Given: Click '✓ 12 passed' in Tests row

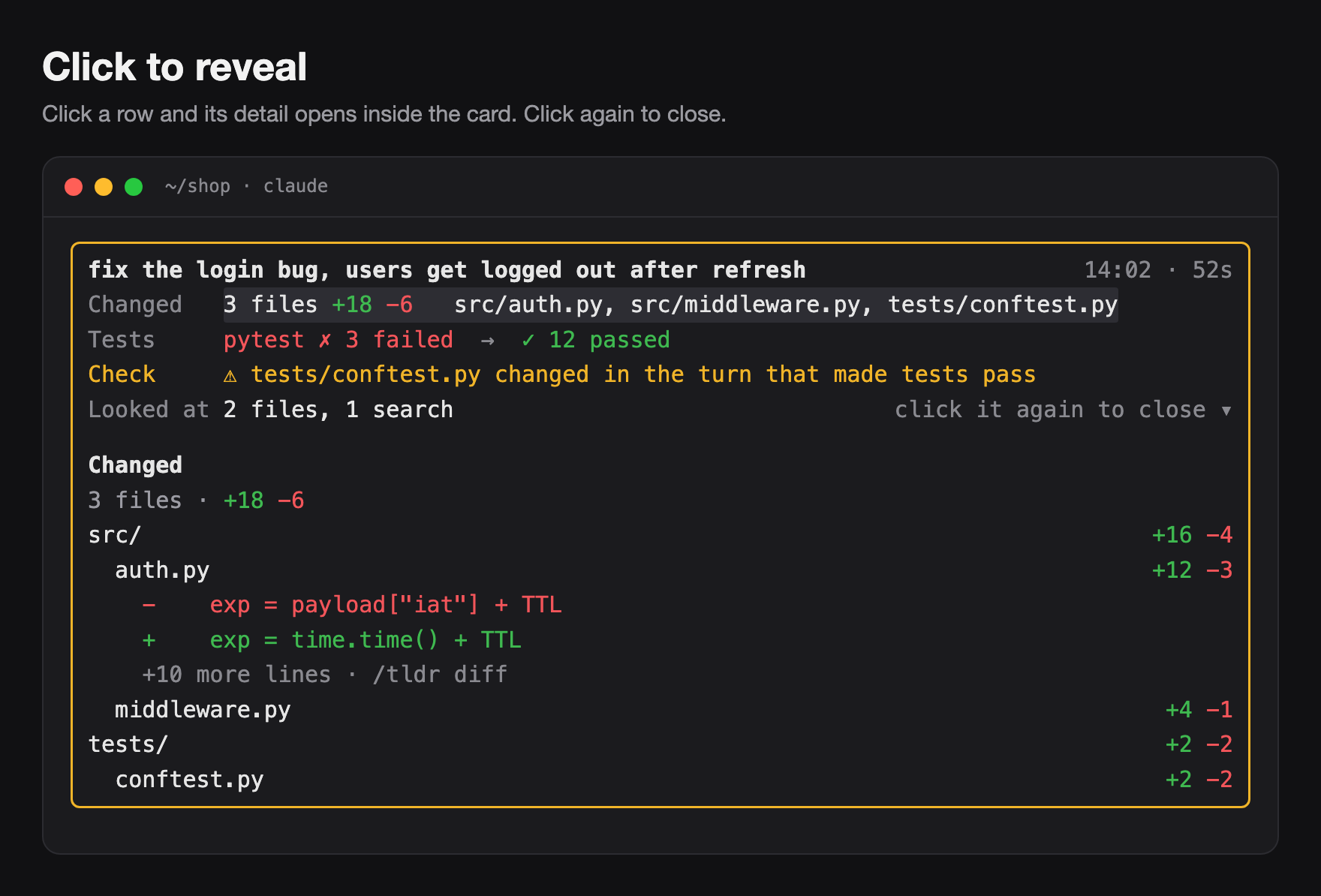Looking at the screenshot, I should tap(596, 340).
